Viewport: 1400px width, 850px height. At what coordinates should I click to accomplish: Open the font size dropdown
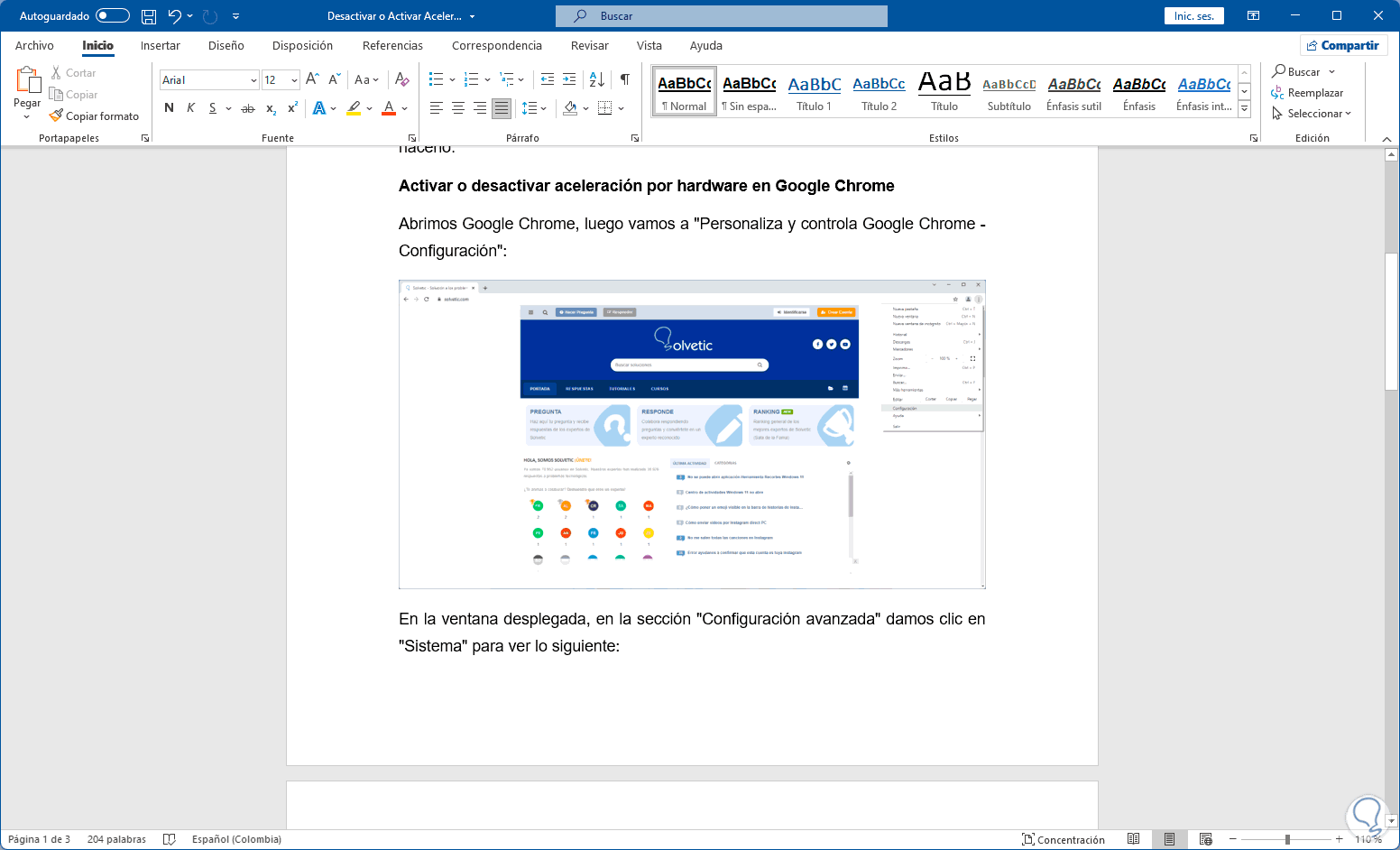click(x=294, y=80)
